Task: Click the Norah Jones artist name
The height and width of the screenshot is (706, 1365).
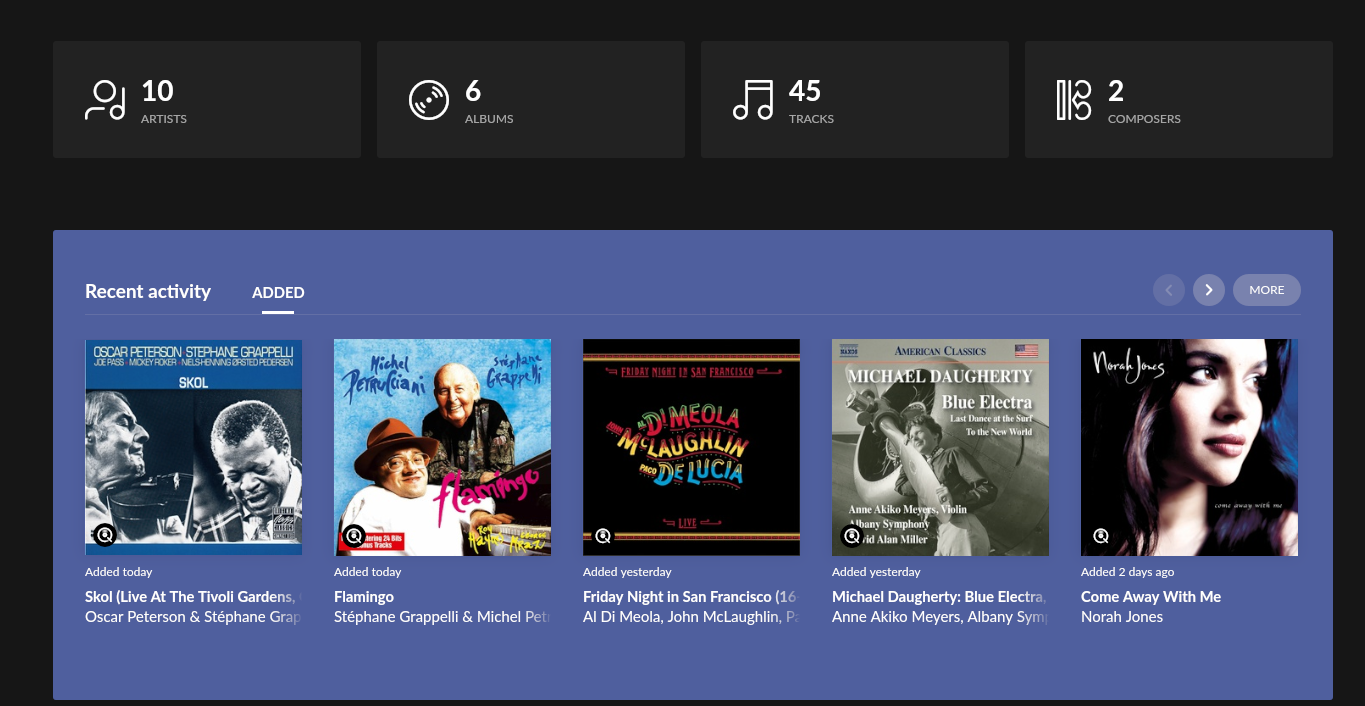Action: (1122, 617)
